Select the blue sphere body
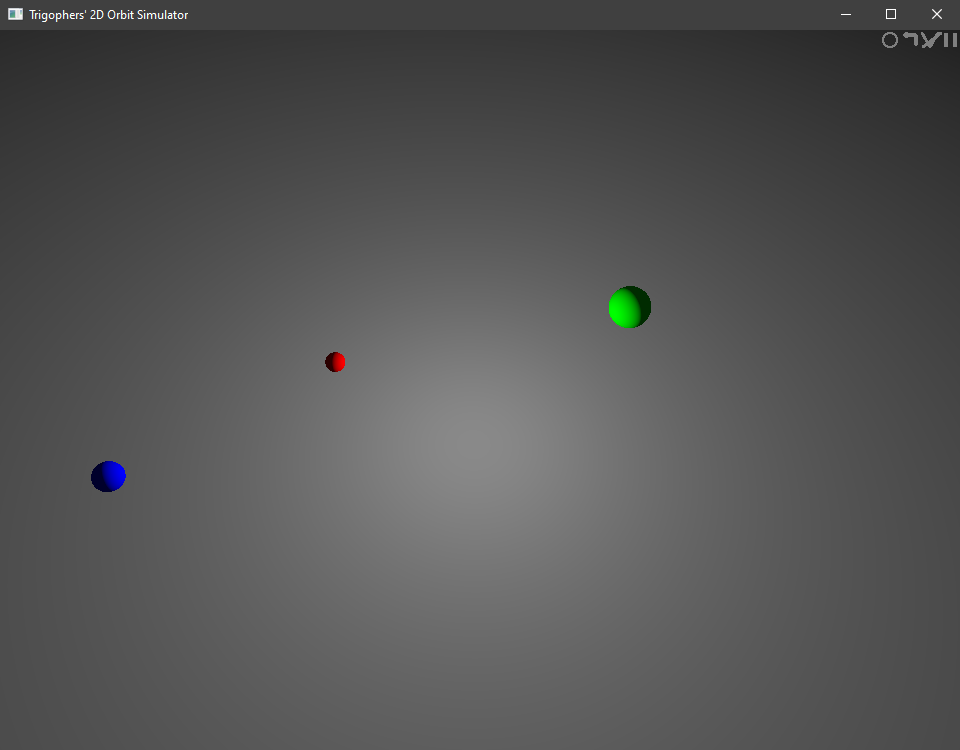 [x=108, y=476]
